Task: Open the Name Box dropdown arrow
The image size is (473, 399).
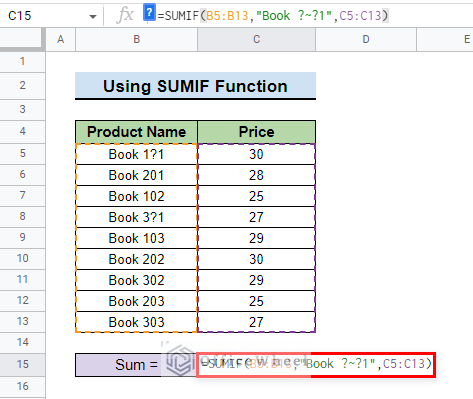Action: click(93, 16)
